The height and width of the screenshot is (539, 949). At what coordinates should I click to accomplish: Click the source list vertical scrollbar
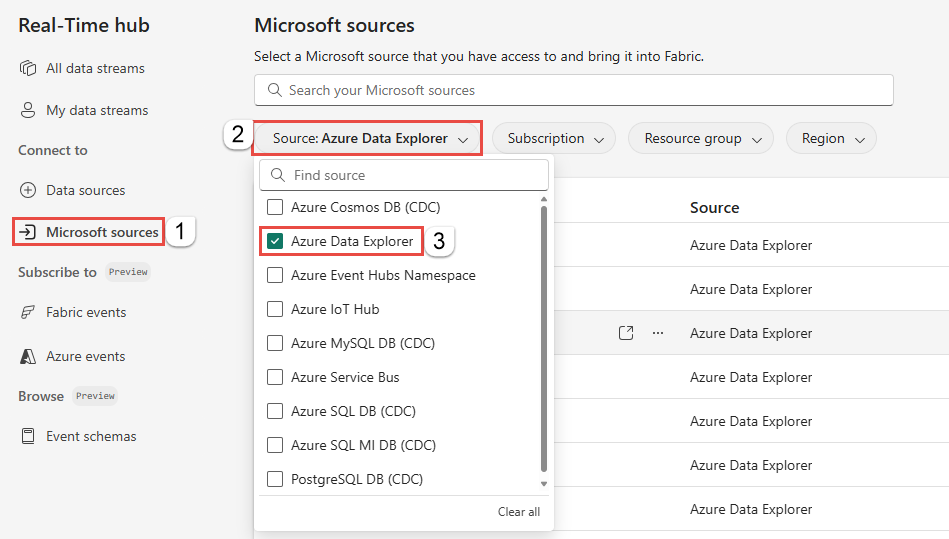tap(544, 340)
